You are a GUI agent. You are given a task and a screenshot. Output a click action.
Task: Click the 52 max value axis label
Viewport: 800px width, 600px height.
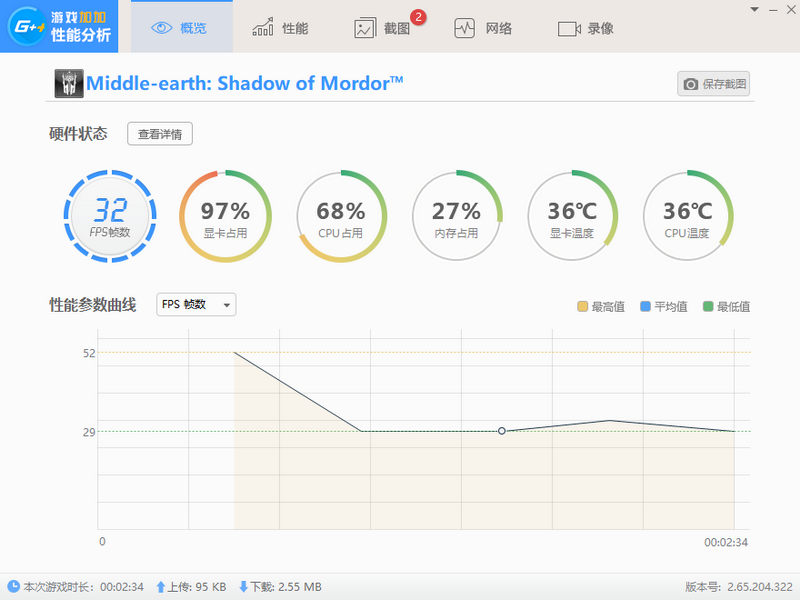(x=89, y=353)
